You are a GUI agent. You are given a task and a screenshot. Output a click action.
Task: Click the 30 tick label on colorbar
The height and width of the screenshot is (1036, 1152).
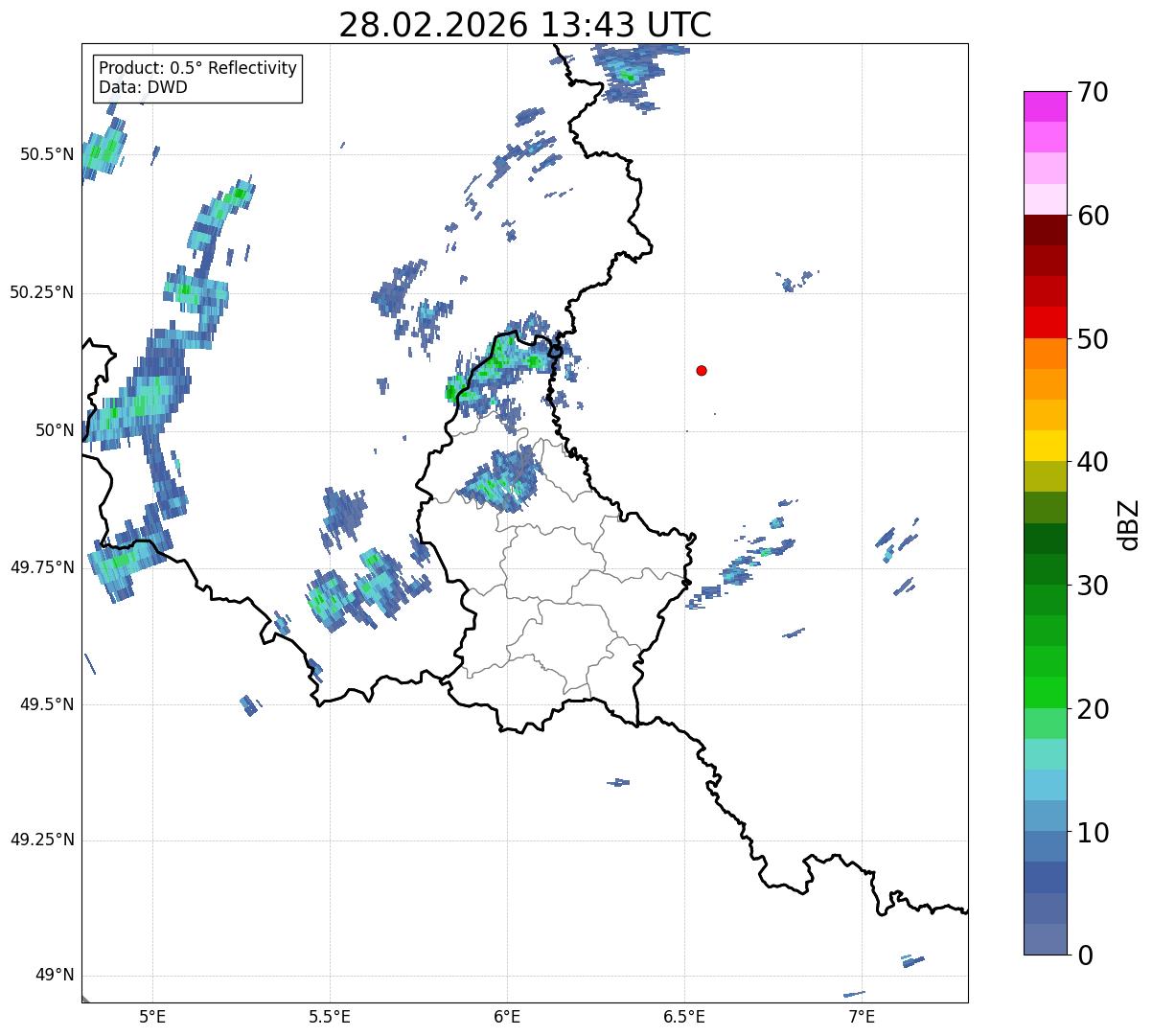click(1094, 586)
